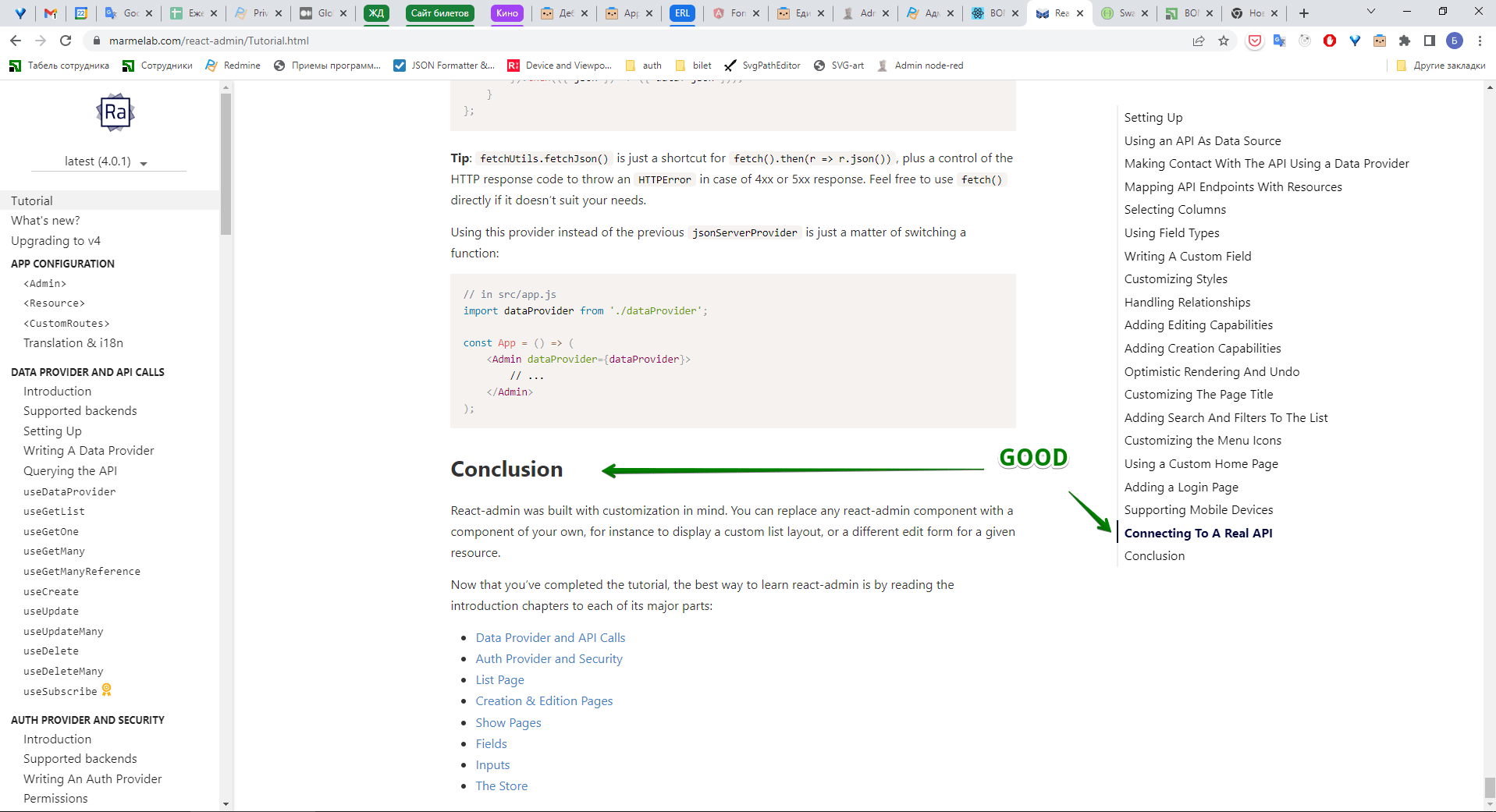Click the 'Auth Provider and Security' link
Viewport: 1496px width, 812px height.
tap(549, 658)
